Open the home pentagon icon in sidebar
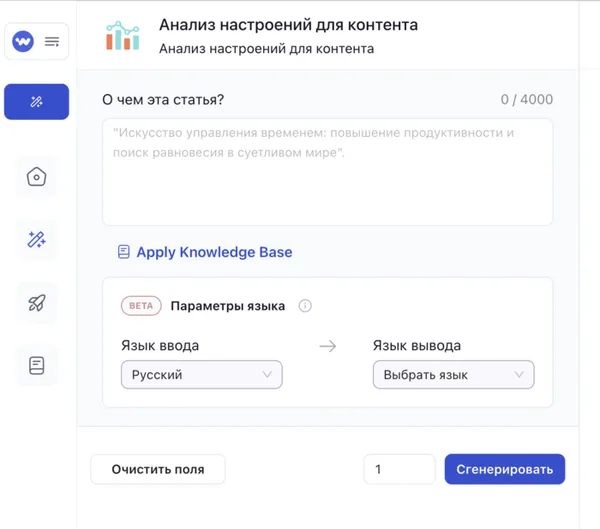Viewport: 600px width, 529px height. tap(36, 177)
